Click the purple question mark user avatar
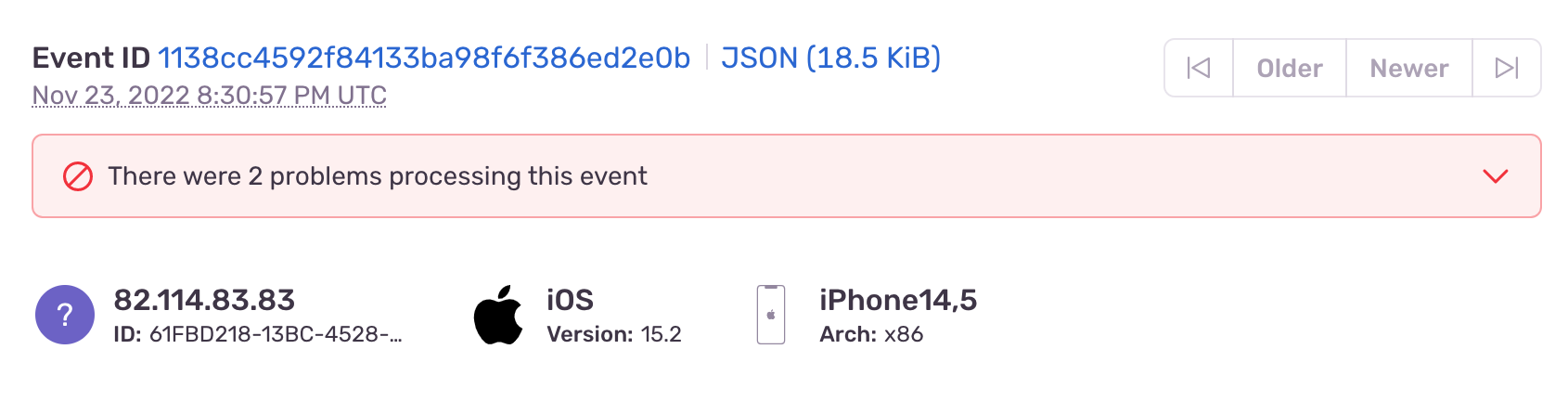The width and height of the screenshot is (1568, 414). tap(65, 315)
